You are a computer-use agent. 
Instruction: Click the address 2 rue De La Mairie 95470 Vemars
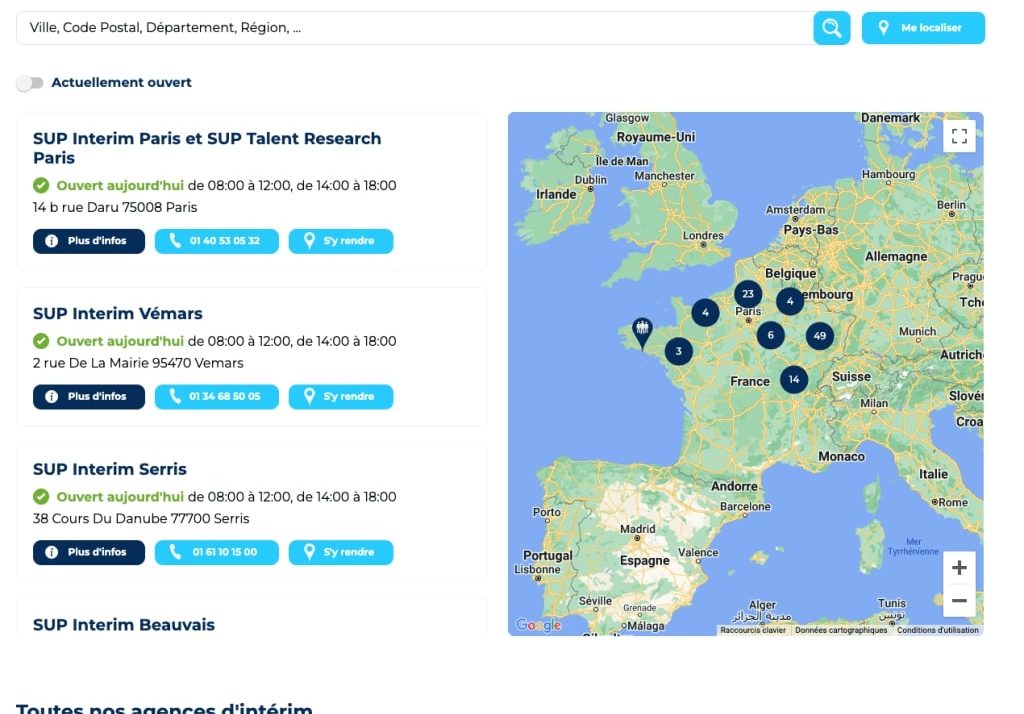click(138, 363)
